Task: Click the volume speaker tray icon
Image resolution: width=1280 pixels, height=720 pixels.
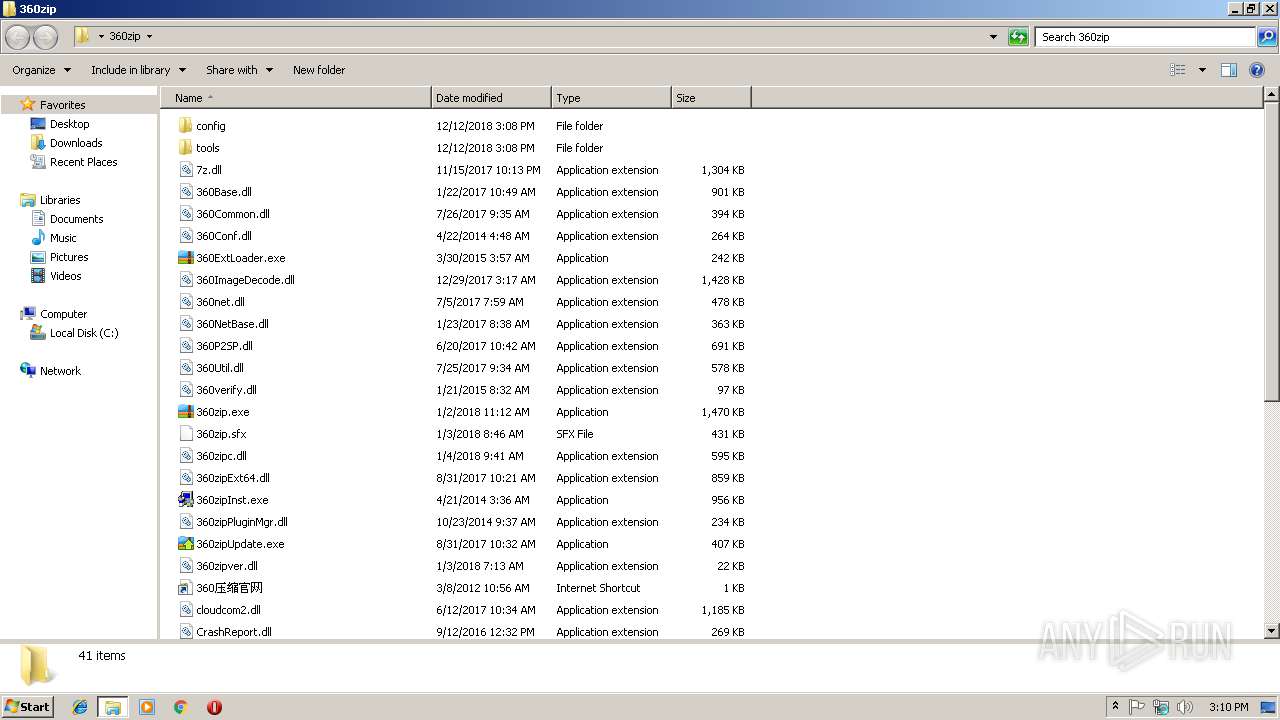Action: pos(1185,707)
